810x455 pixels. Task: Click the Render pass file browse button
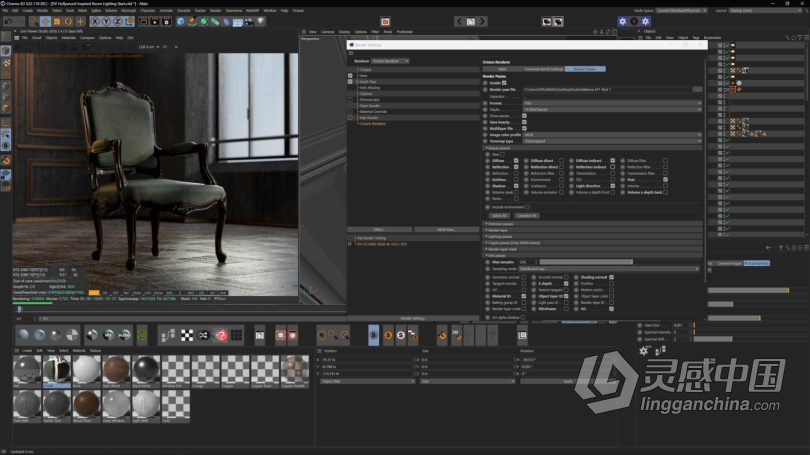pos(697,89)
